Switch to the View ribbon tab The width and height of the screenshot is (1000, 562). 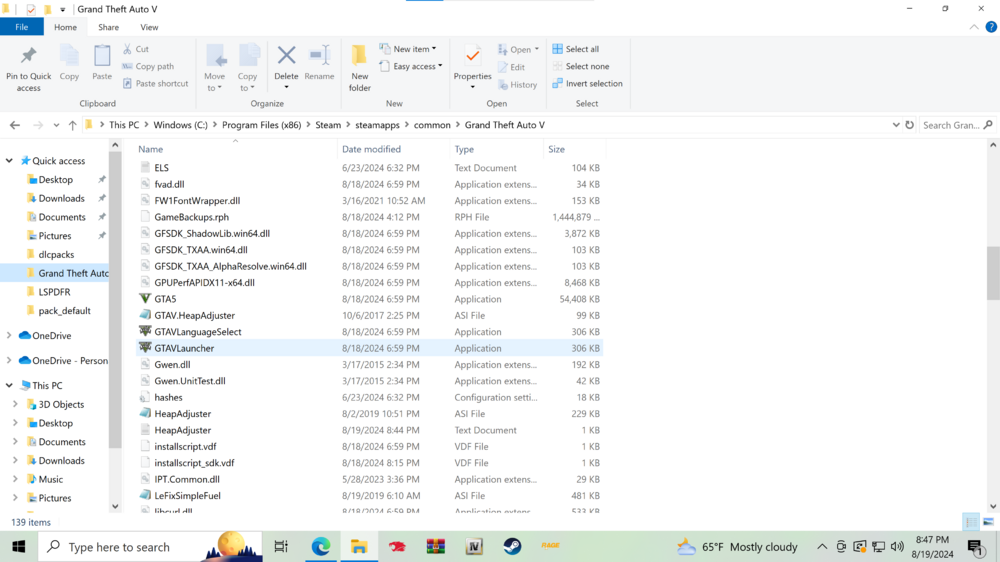pos(149,27)
